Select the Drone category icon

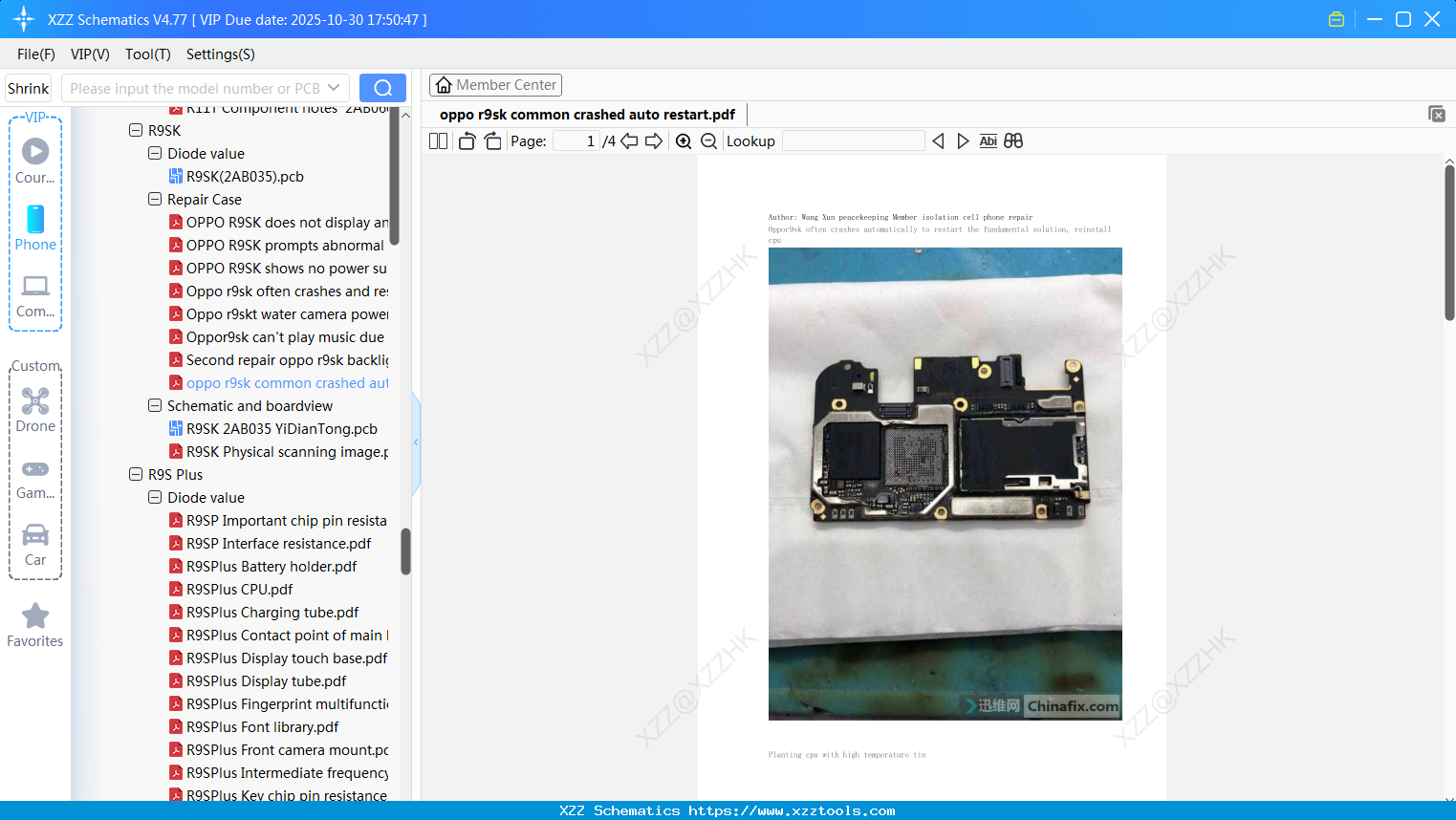click(x=35, y=410)
